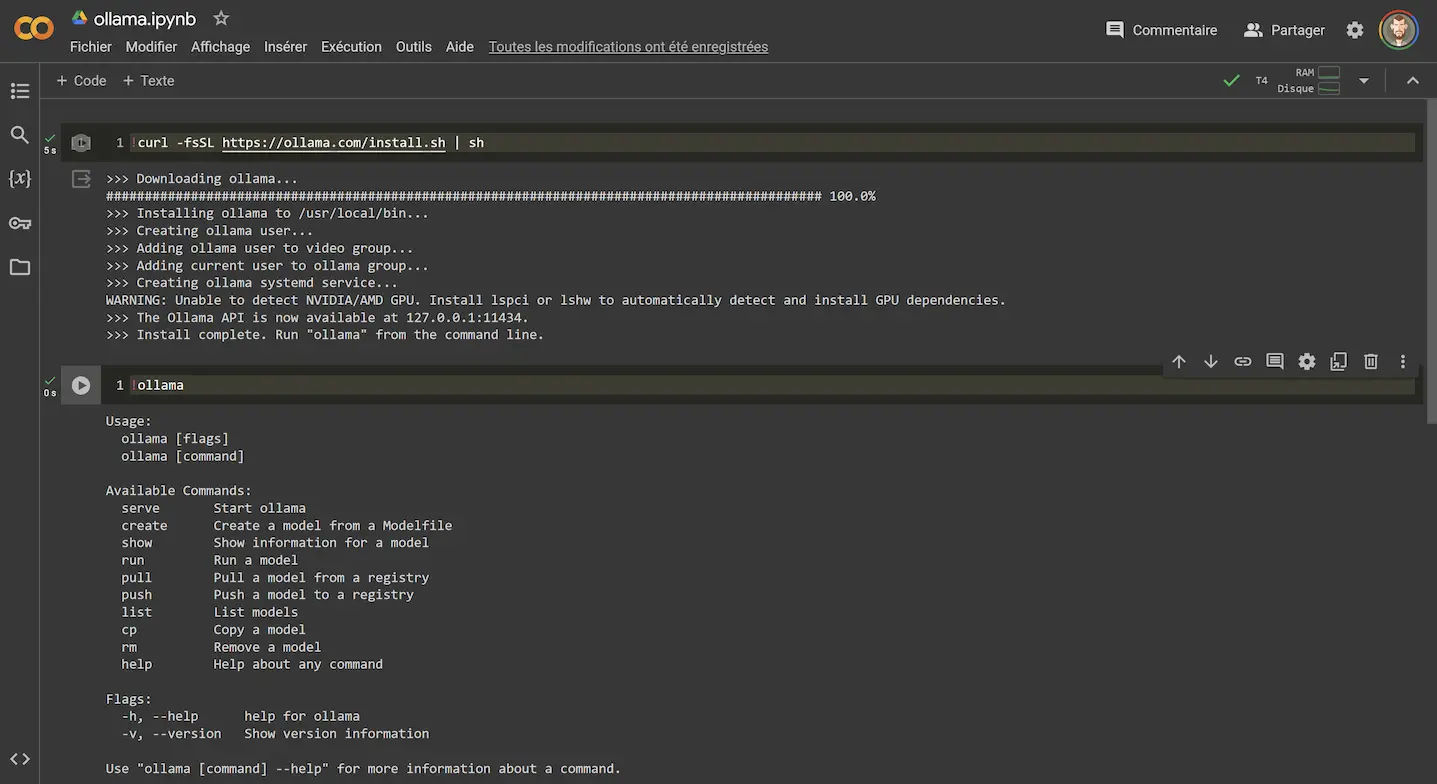The image size is (1437, 784).
Task: Click the Partager button
Action: tap(1284, 30)
